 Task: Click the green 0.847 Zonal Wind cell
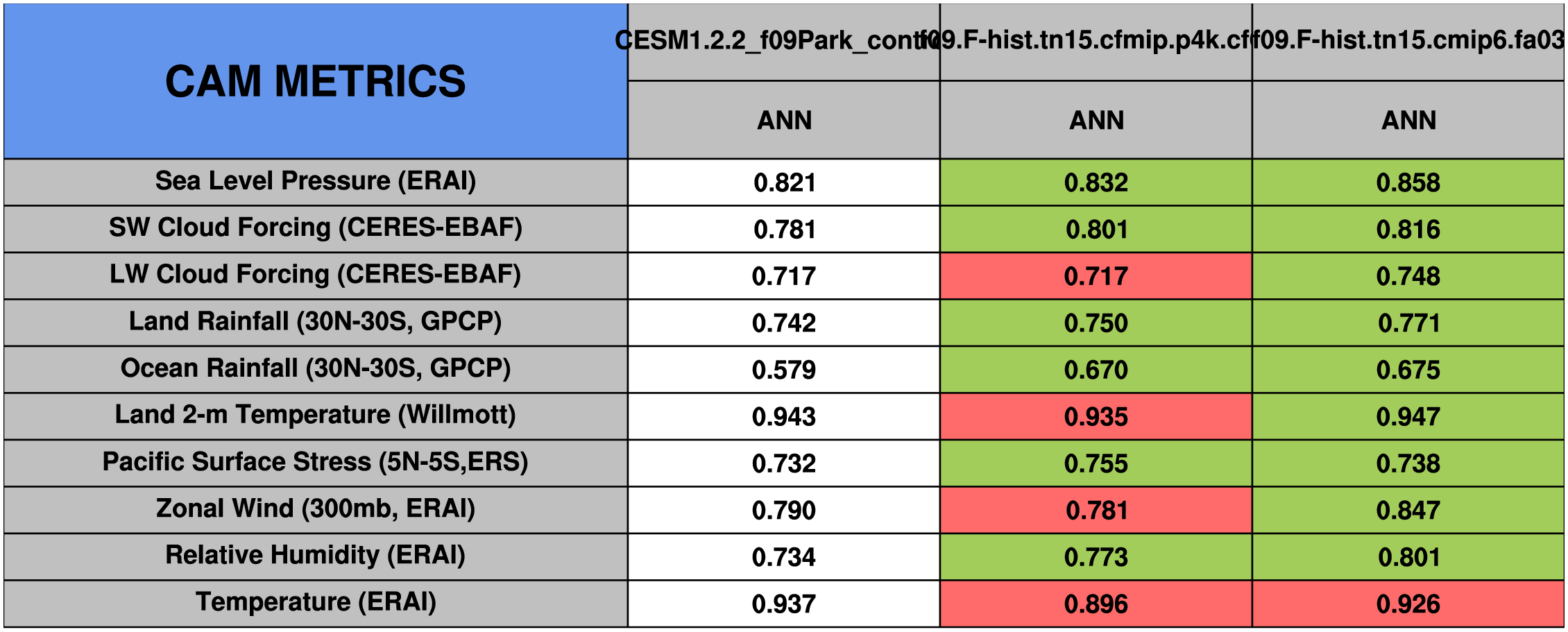coord(1408,510)
